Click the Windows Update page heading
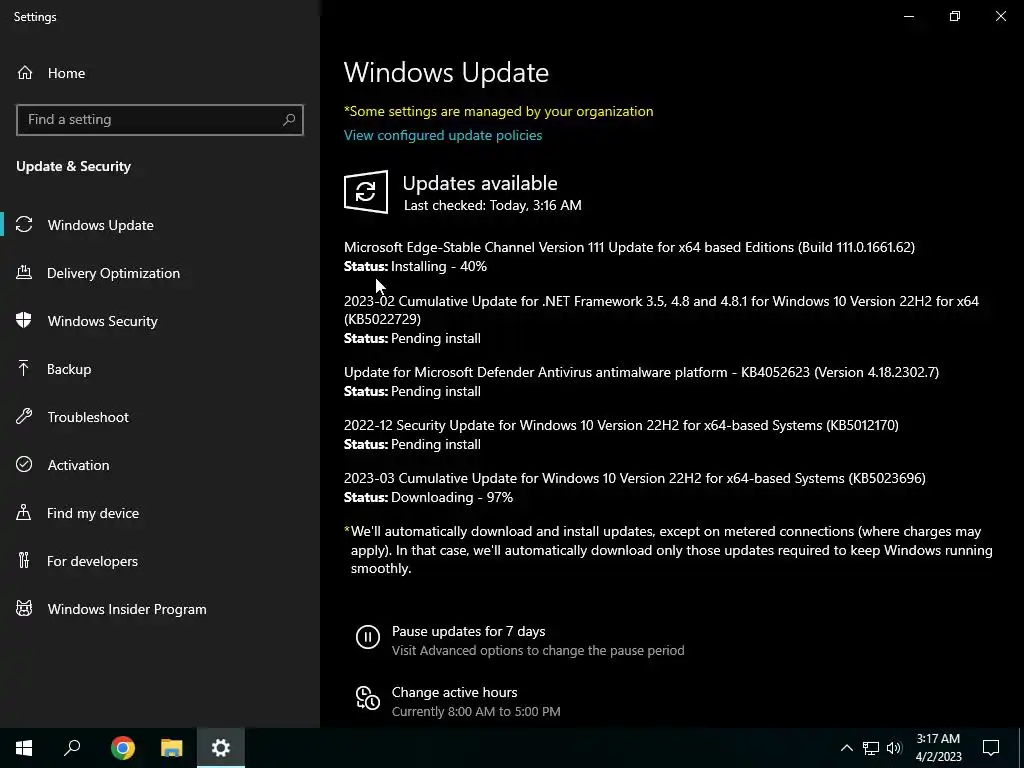 point(446,72)
